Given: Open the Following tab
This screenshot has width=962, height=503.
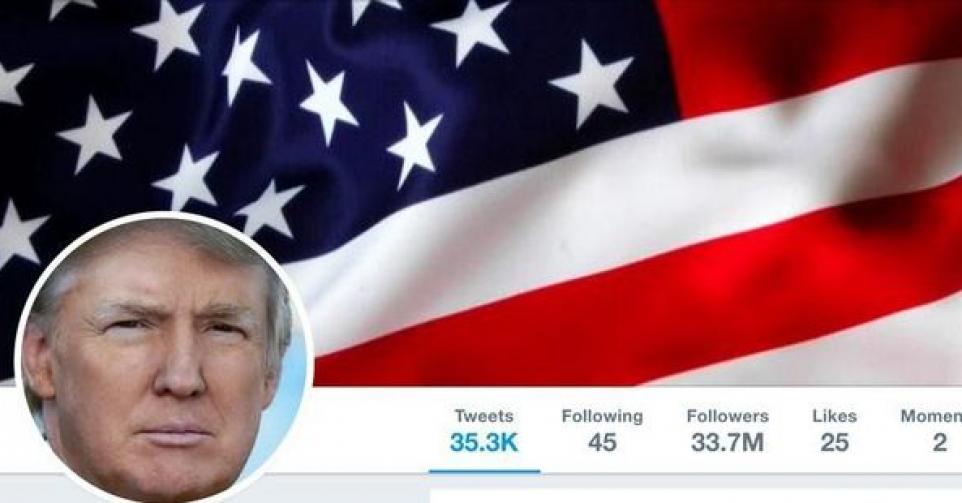Looking at the screenshot, I should click(602, 417).
